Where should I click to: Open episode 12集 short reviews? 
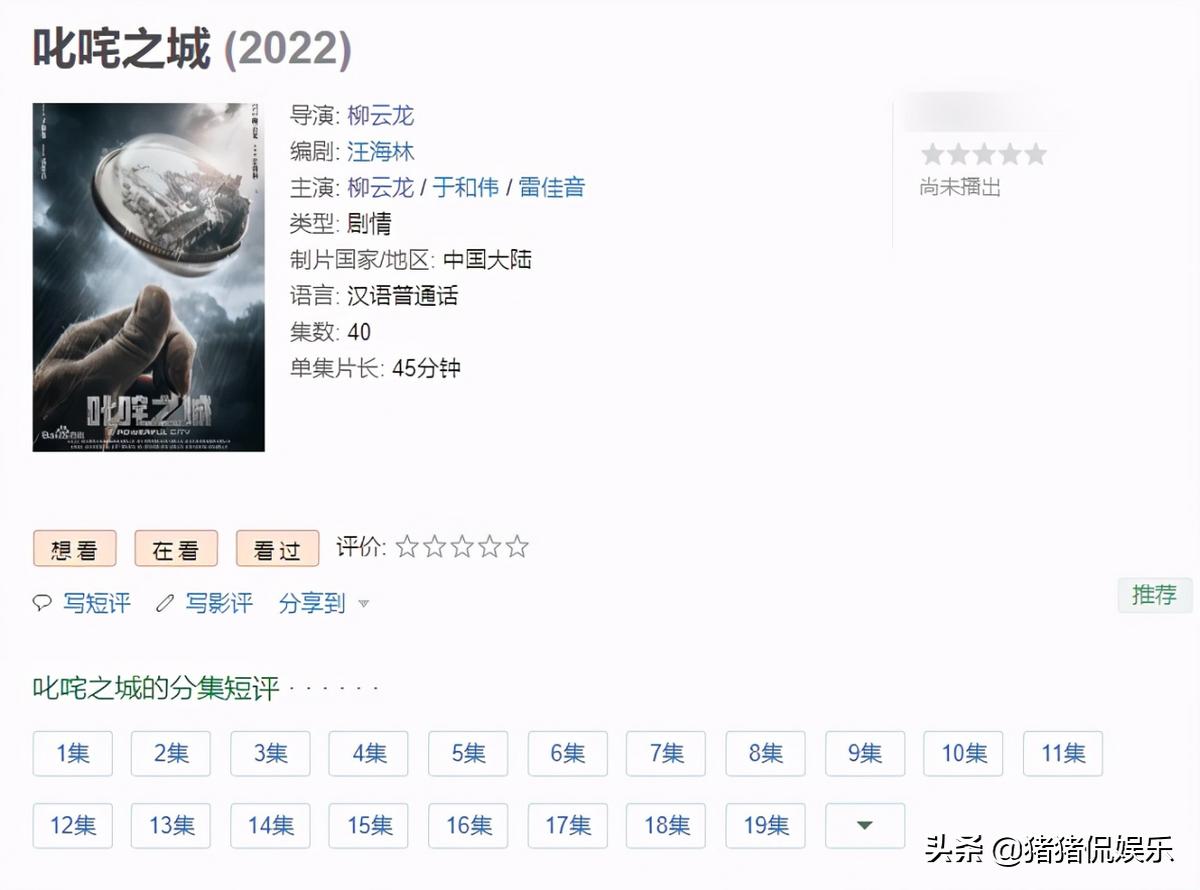tap(73, 826)
